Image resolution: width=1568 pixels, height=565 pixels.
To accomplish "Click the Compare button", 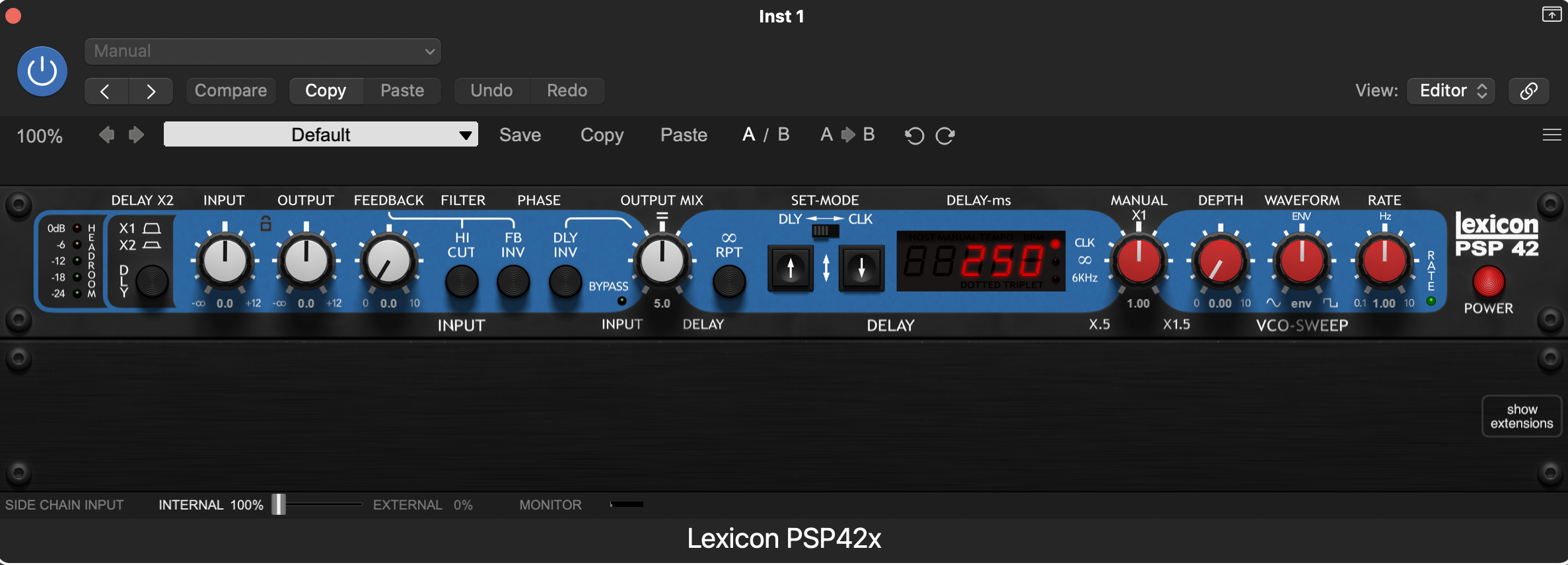I will [231, 91].
